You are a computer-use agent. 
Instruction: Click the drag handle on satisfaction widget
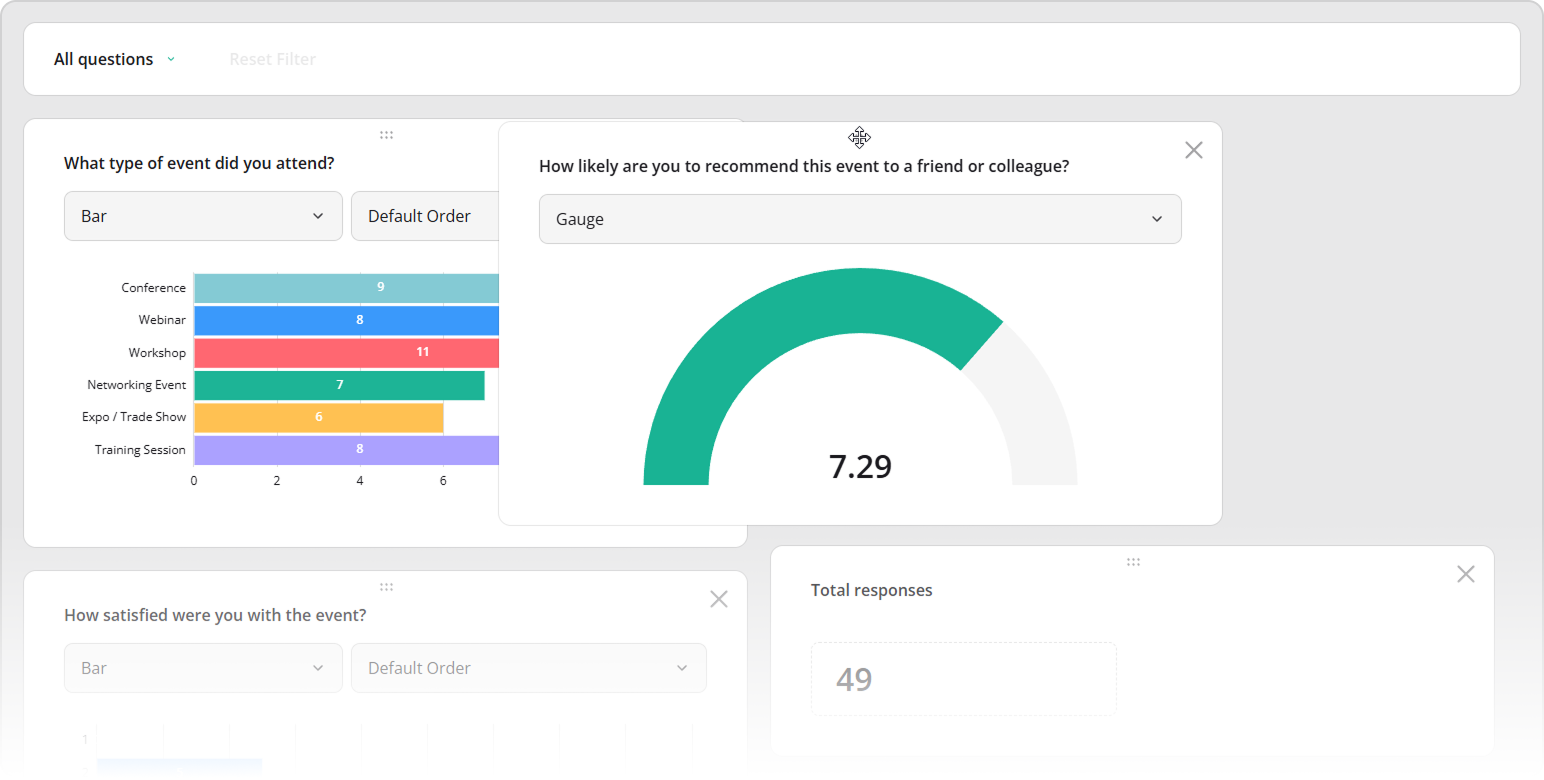[x=386, y=586]
